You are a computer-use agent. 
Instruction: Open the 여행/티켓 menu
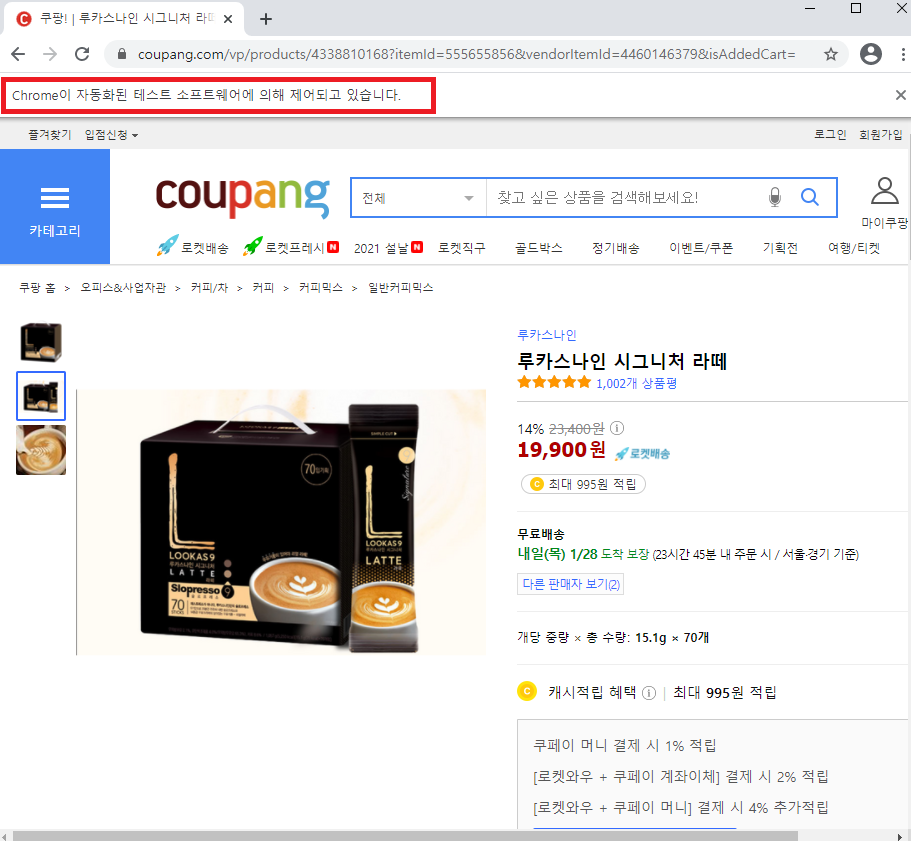853,248
